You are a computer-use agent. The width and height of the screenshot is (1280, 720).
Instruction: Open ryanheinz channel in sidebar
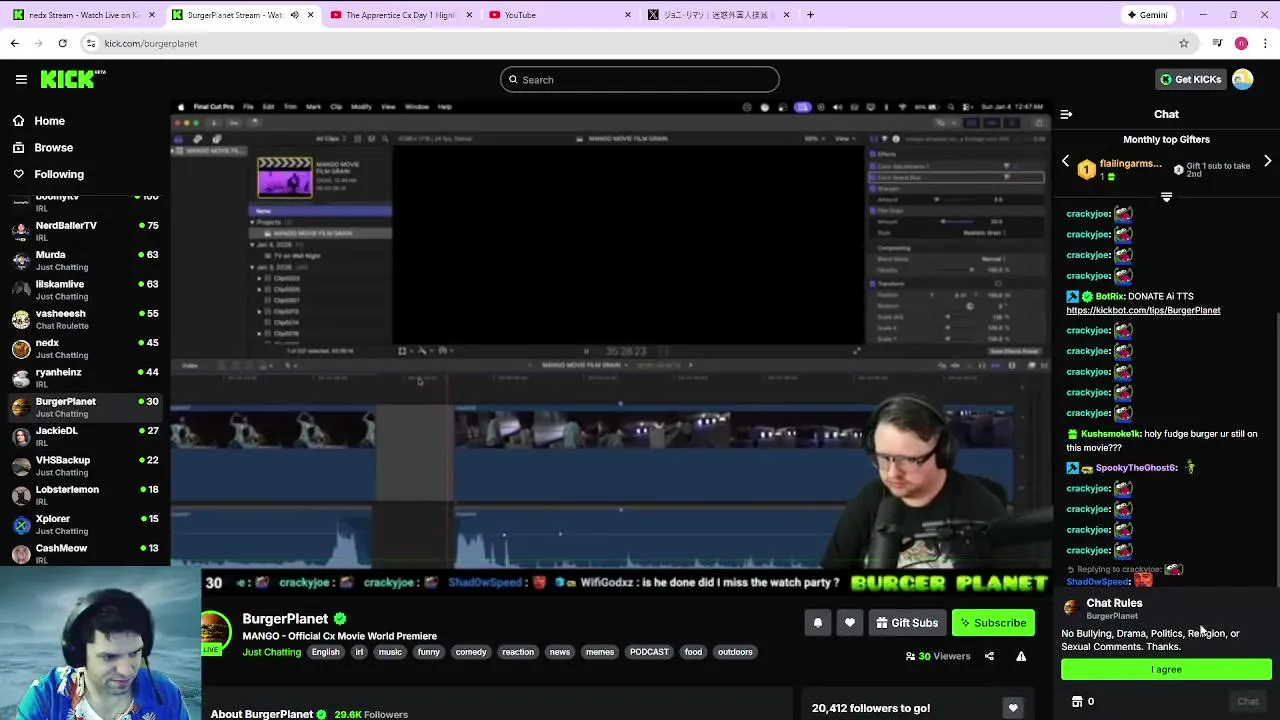[x=85, y=378]
